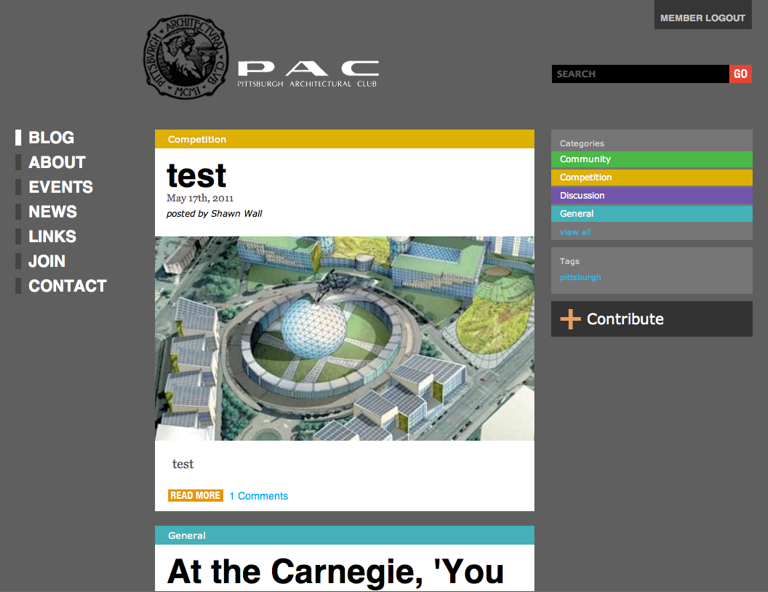Image resolution: width=768 pixels, height=592 pixels.
Task: Click the red GO search button
Action: pyautogui.click(x=740, y=74)
